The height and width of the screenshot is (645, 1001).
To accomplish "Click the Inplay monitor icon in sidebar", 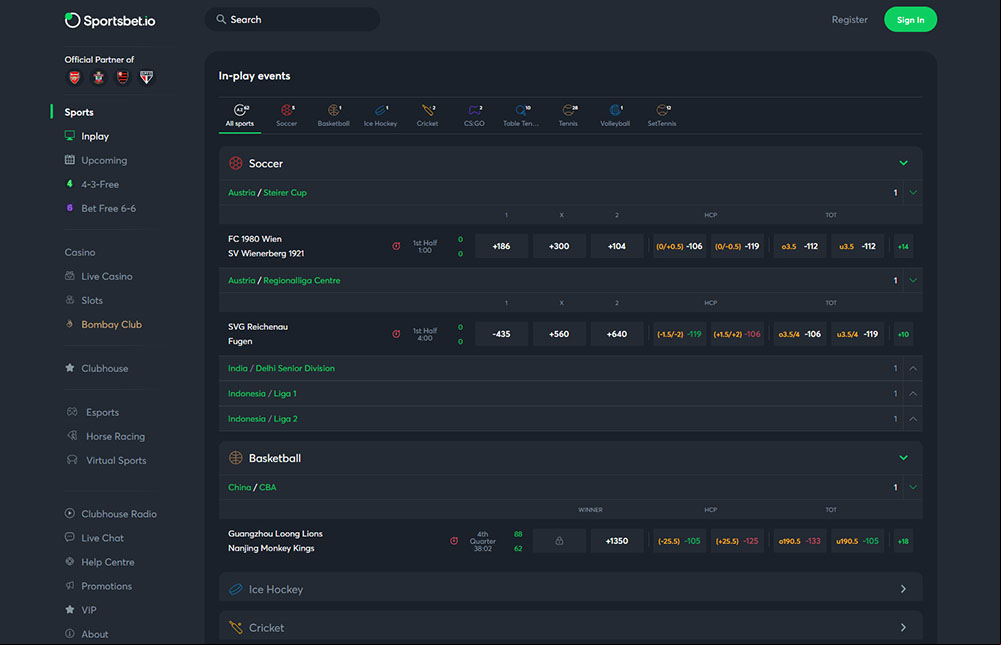I will (x=70, y=135).
